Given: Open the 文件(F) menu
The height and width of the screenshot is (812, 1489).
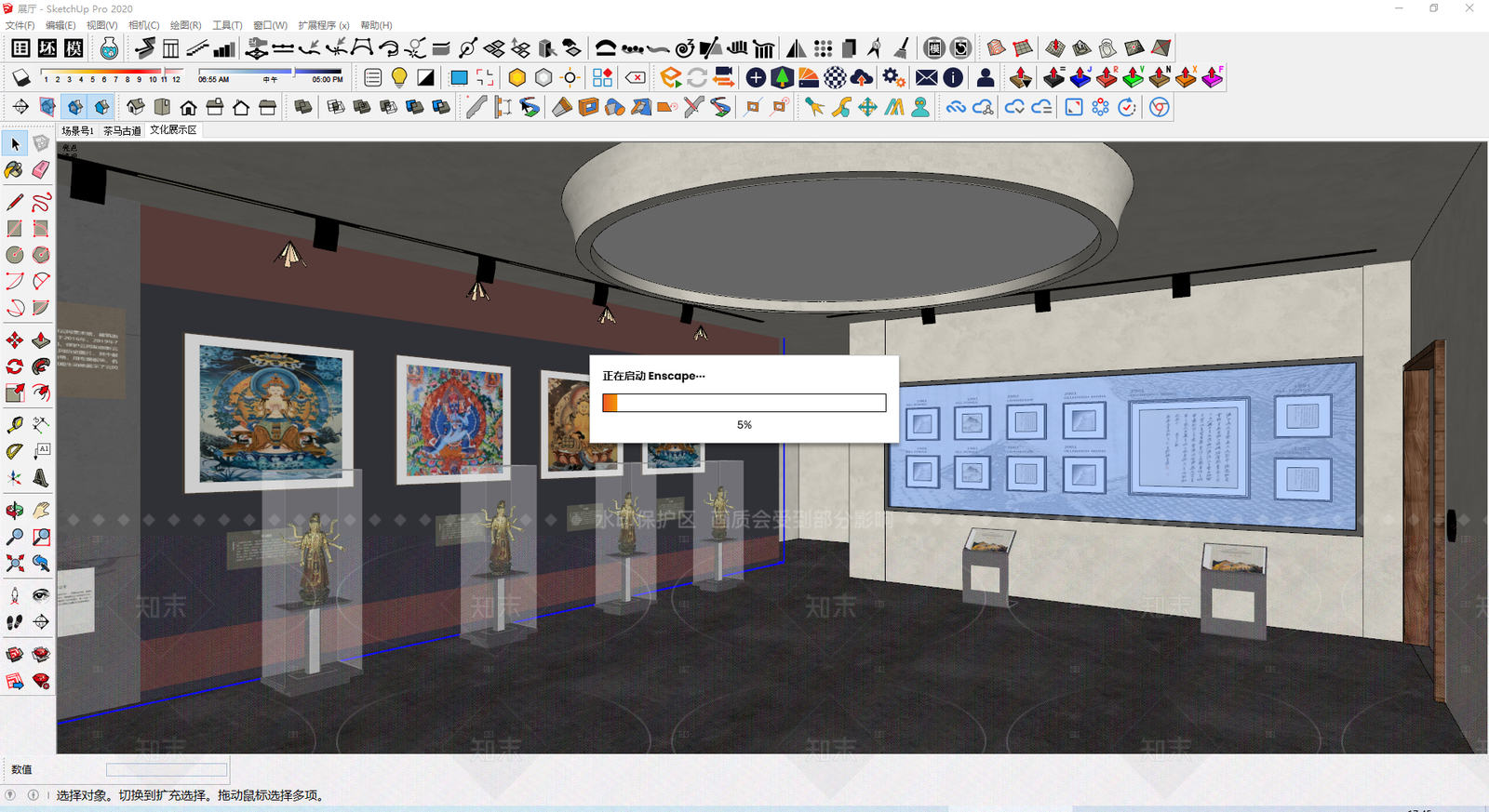Looking at the screenshot, I should click(20, 25).
